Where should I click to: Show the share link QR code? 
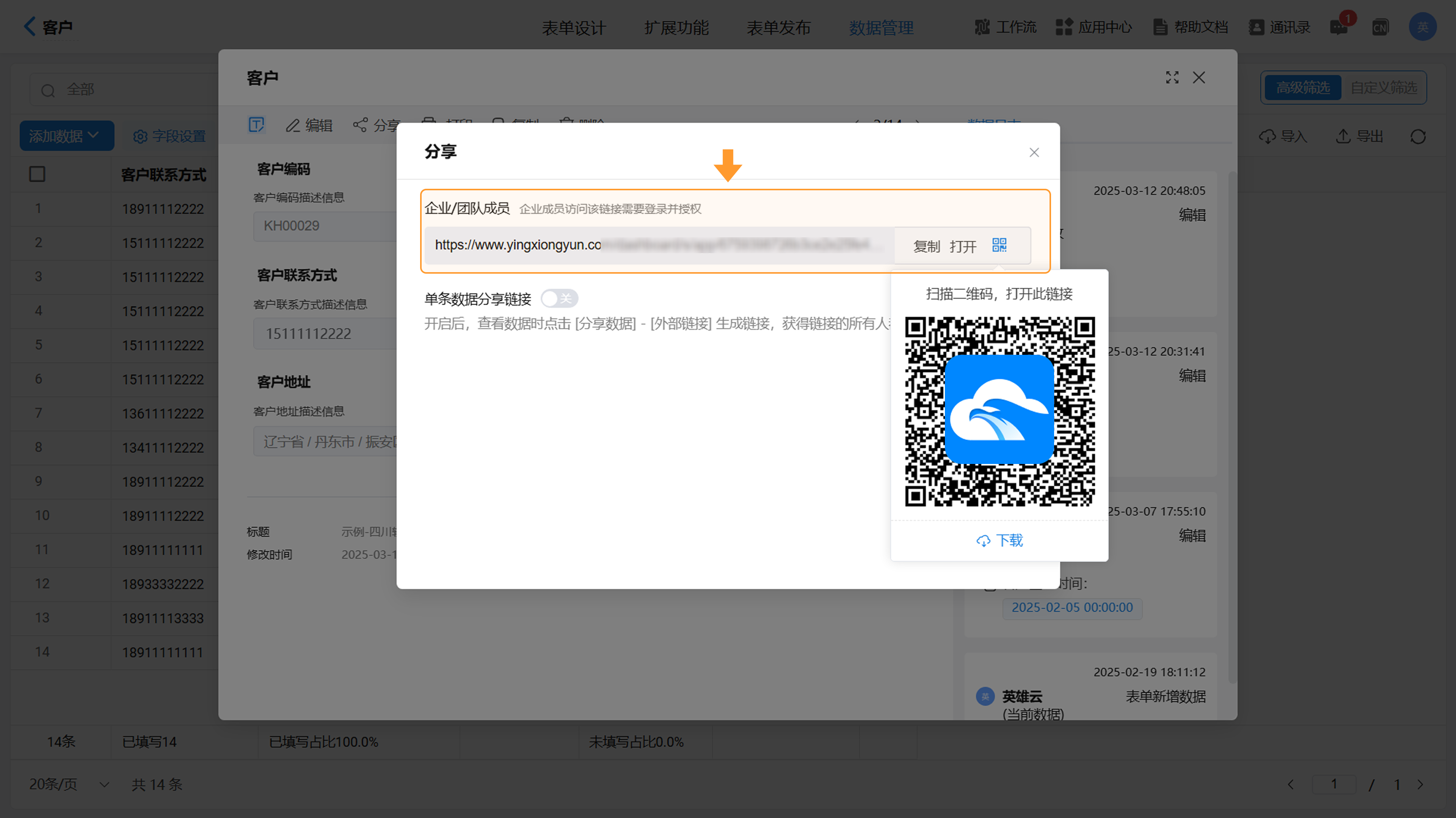pyautogui.click(x=999, y=245)
